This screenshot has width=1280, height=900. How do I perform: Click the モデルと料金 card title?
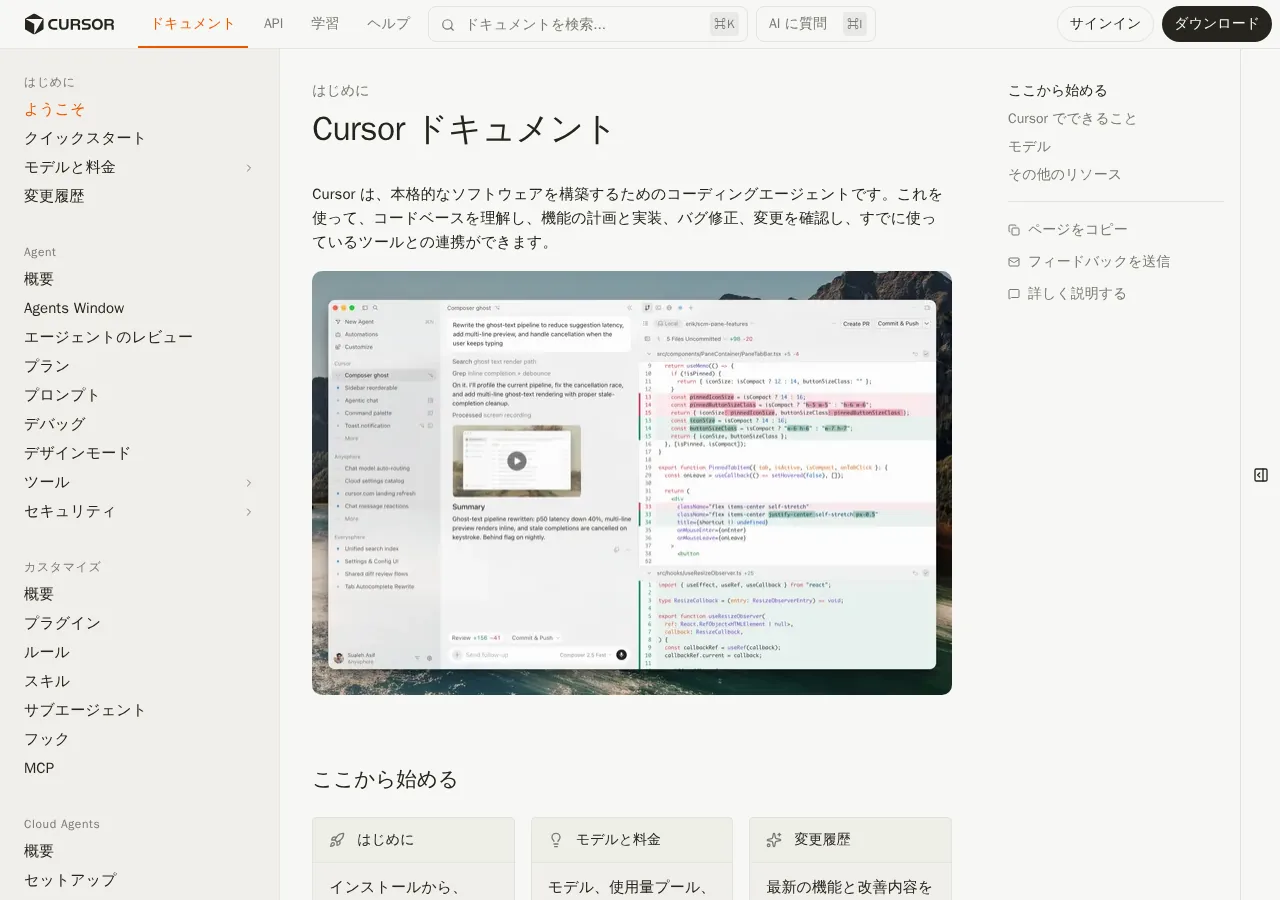618,840
